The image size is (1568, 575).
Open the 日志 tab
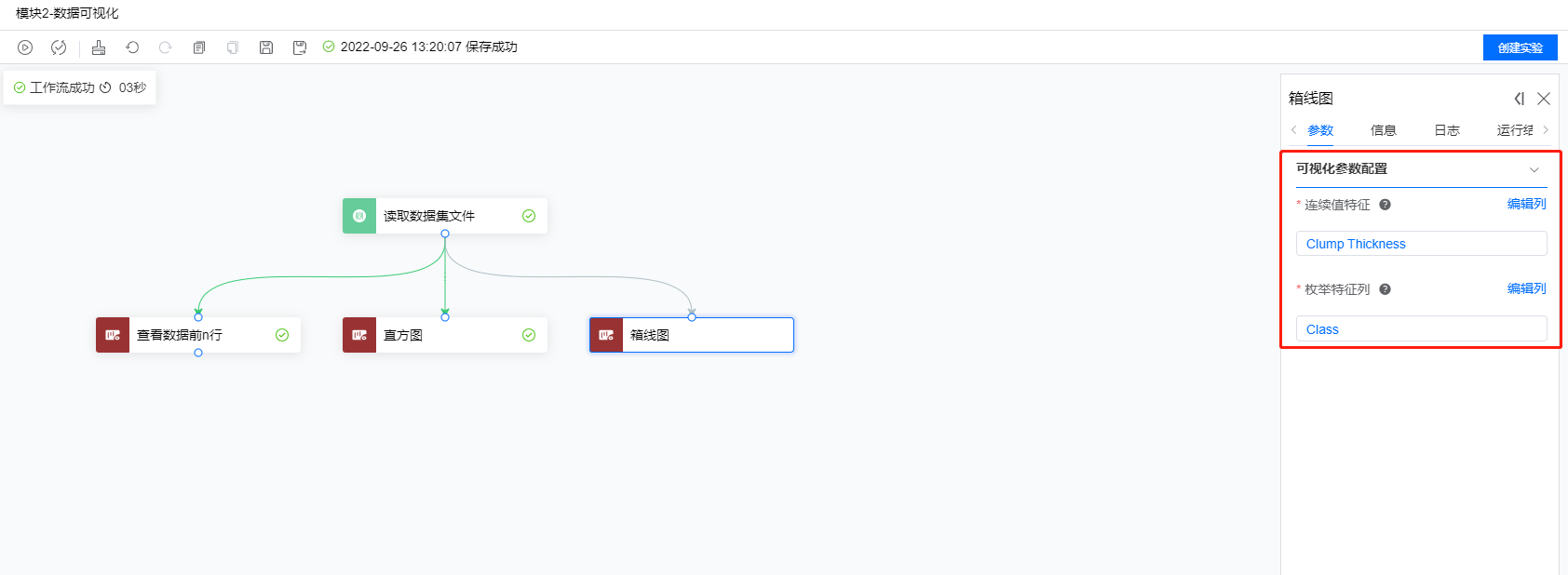pos(1447,130)
